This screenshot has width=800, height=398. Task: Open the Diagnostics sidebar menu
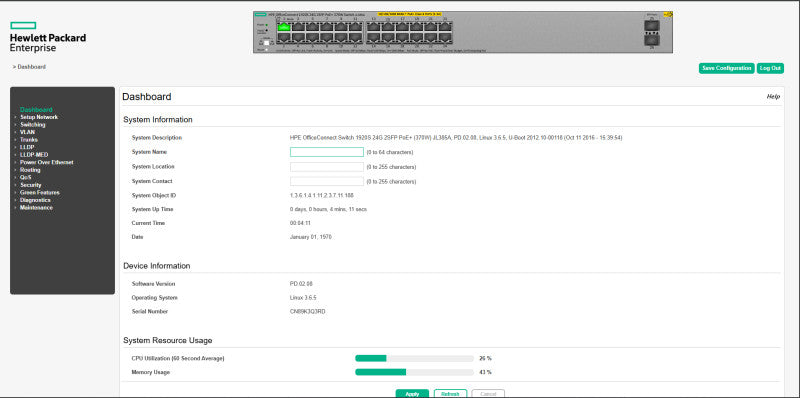(x=35, y=201)
